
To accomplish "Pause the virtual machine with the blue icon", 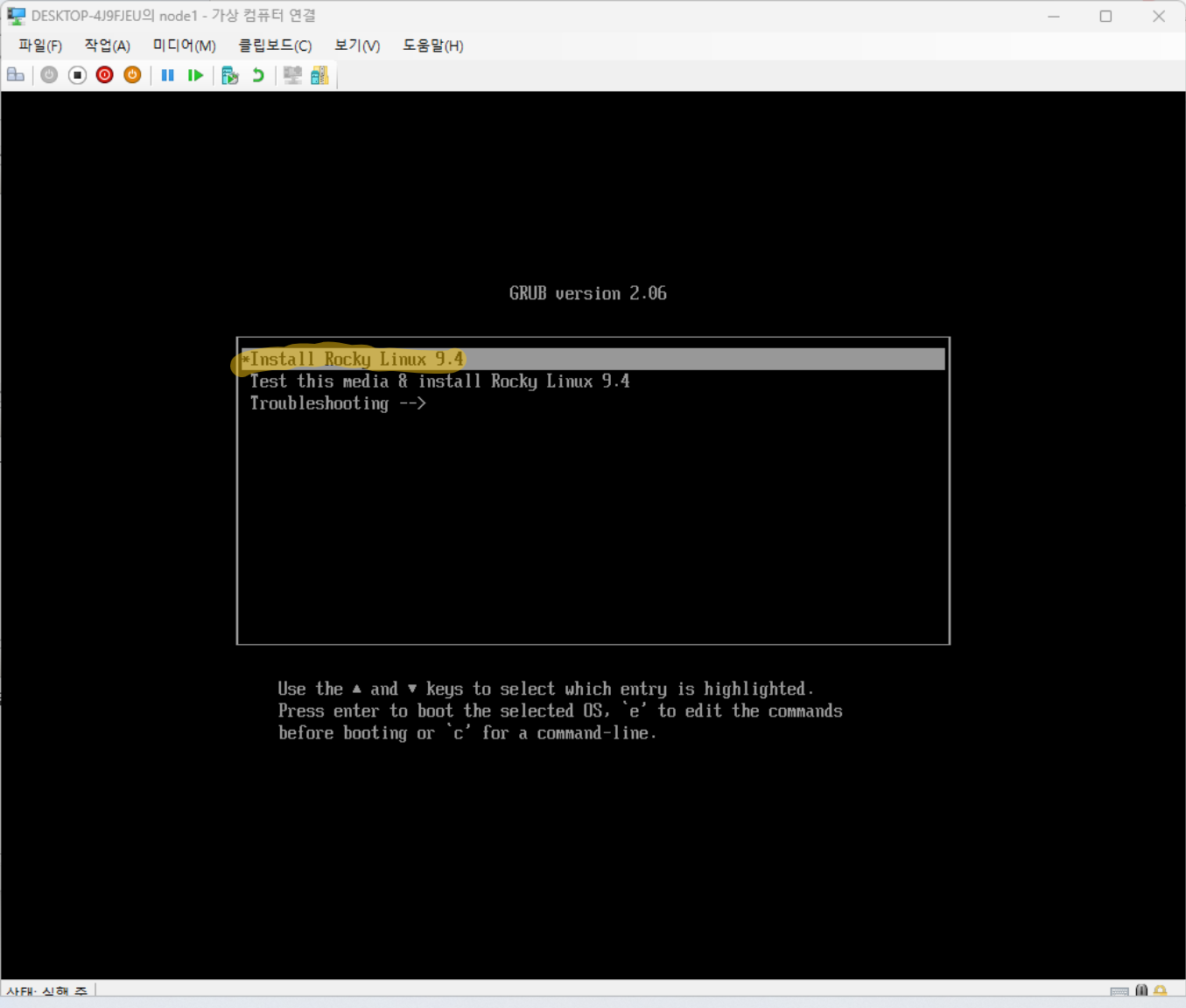I will (168, 75).
